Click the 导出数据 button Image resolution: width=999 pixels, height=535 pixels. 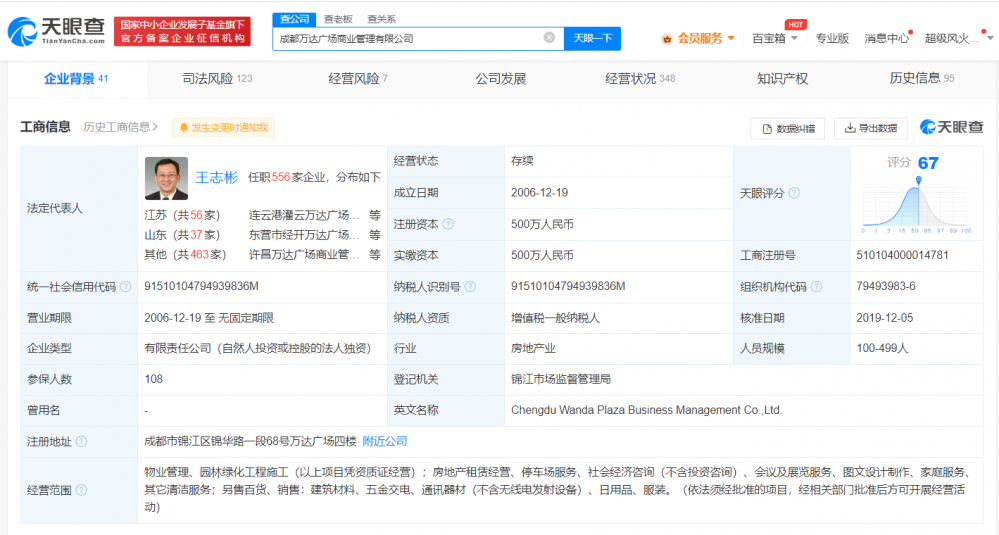(870, 128)
